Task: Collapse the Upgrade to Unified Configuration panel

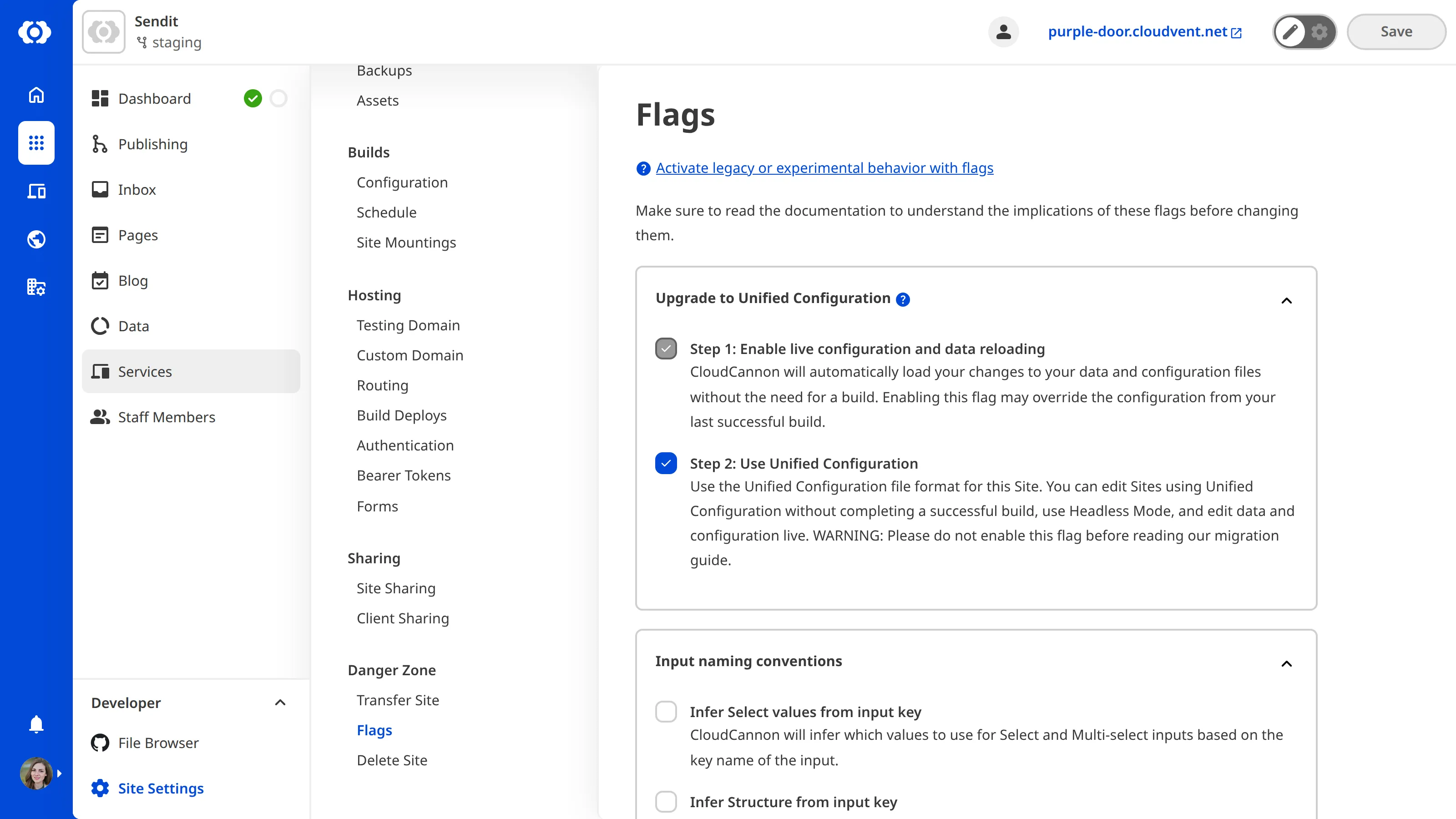Action: point(1286,301)
